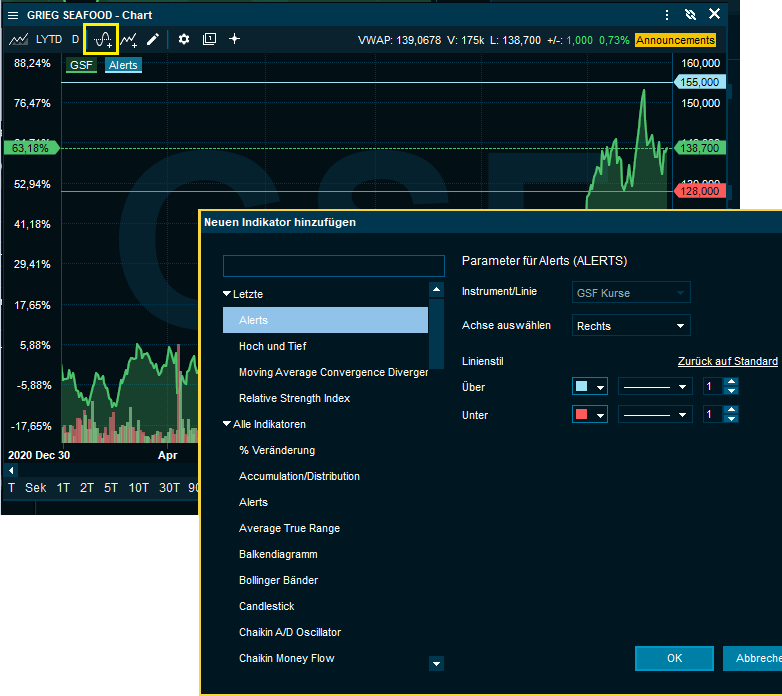The width and height of the screenshot is (782, 696).
Task: Click Zurück auf Standard link
Action: click(x=727, y=361)
